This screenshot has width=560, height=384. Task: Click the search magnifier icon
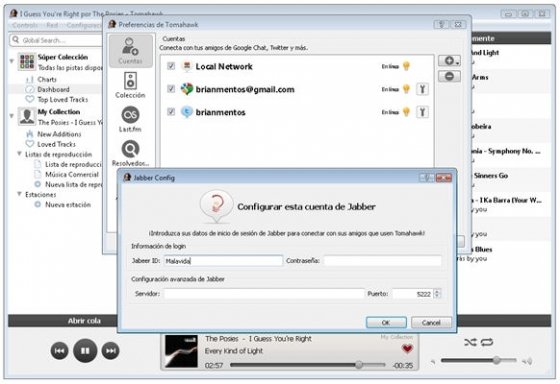[16, 40]
